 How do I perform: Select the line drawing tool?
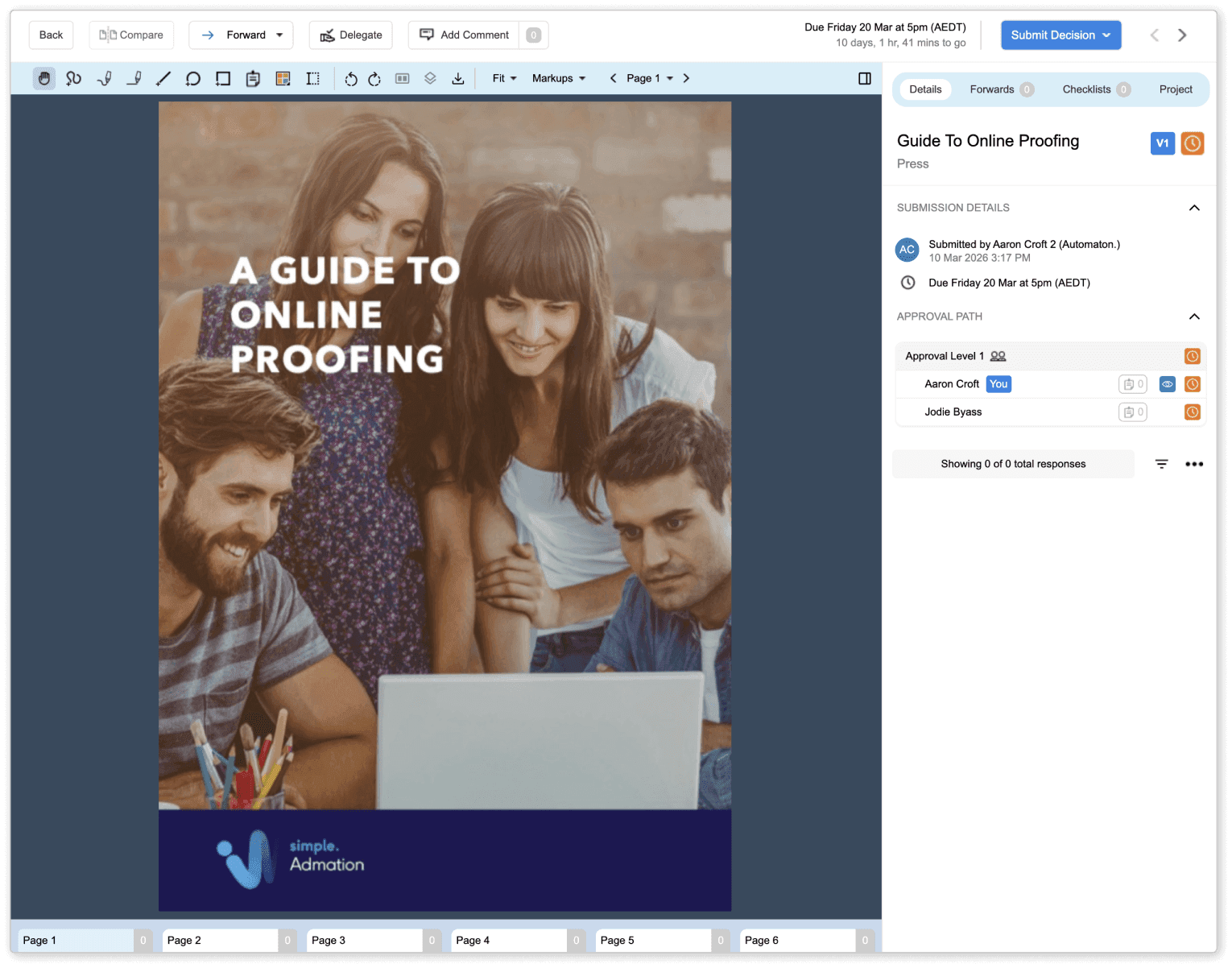pos(163,78)
